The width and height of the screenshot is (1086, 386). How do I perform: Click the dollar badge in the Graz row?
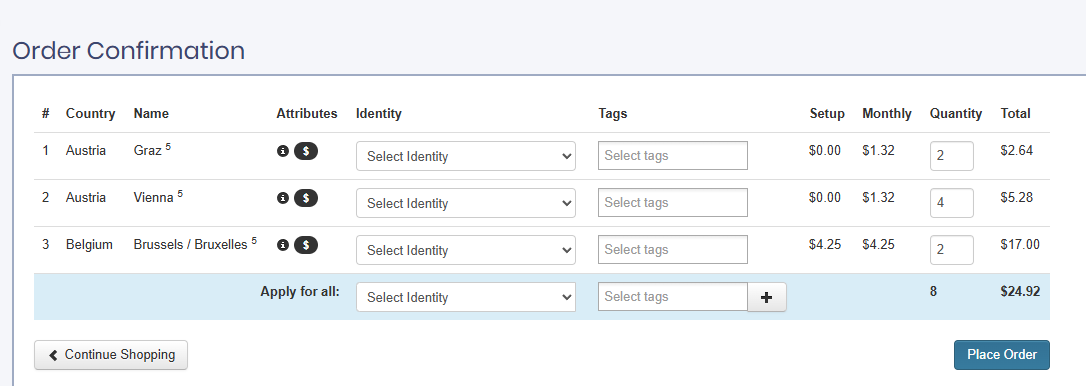pos(306,151)
